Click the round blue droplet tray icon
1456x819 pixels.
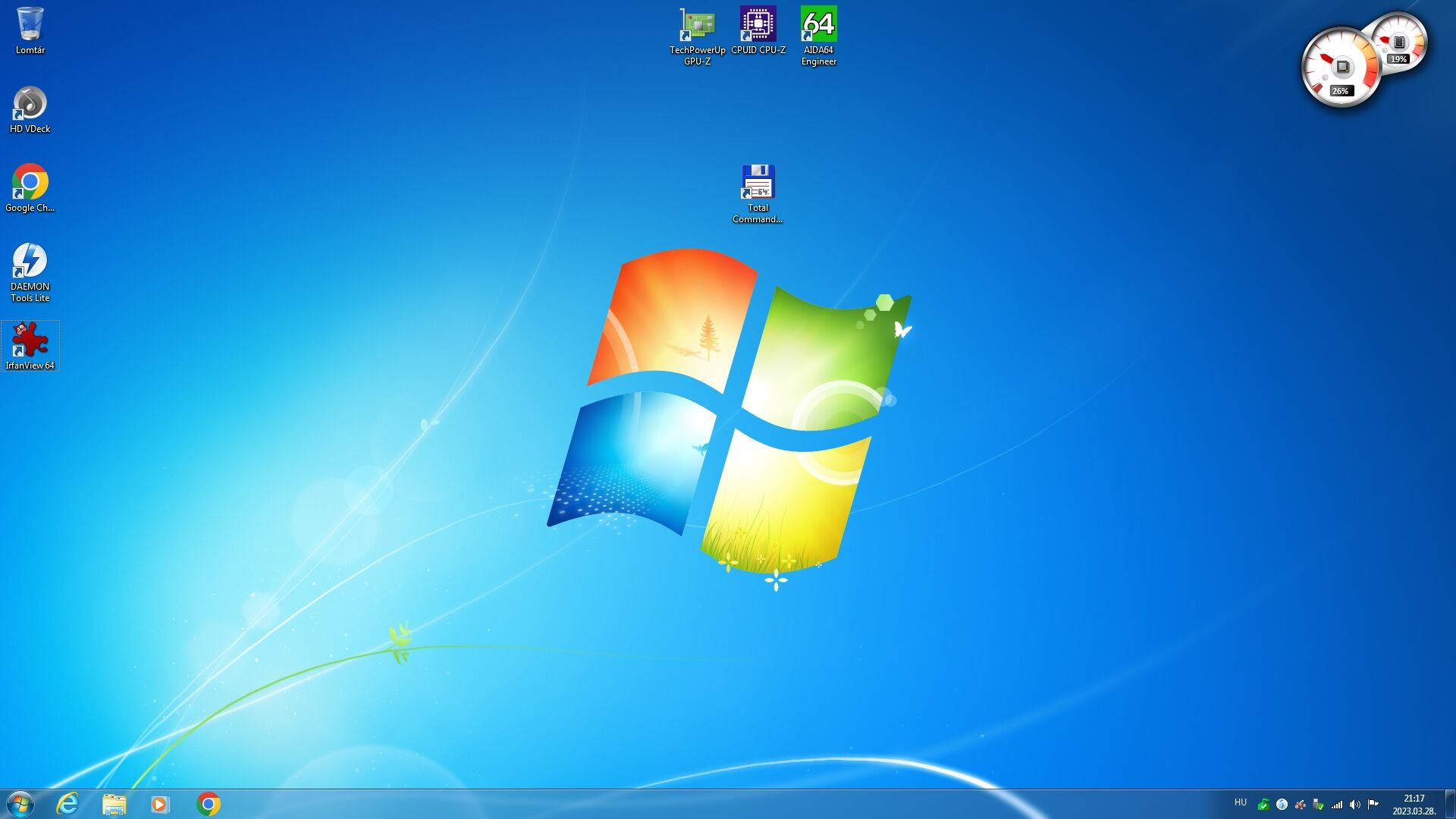coord(1282,805)
